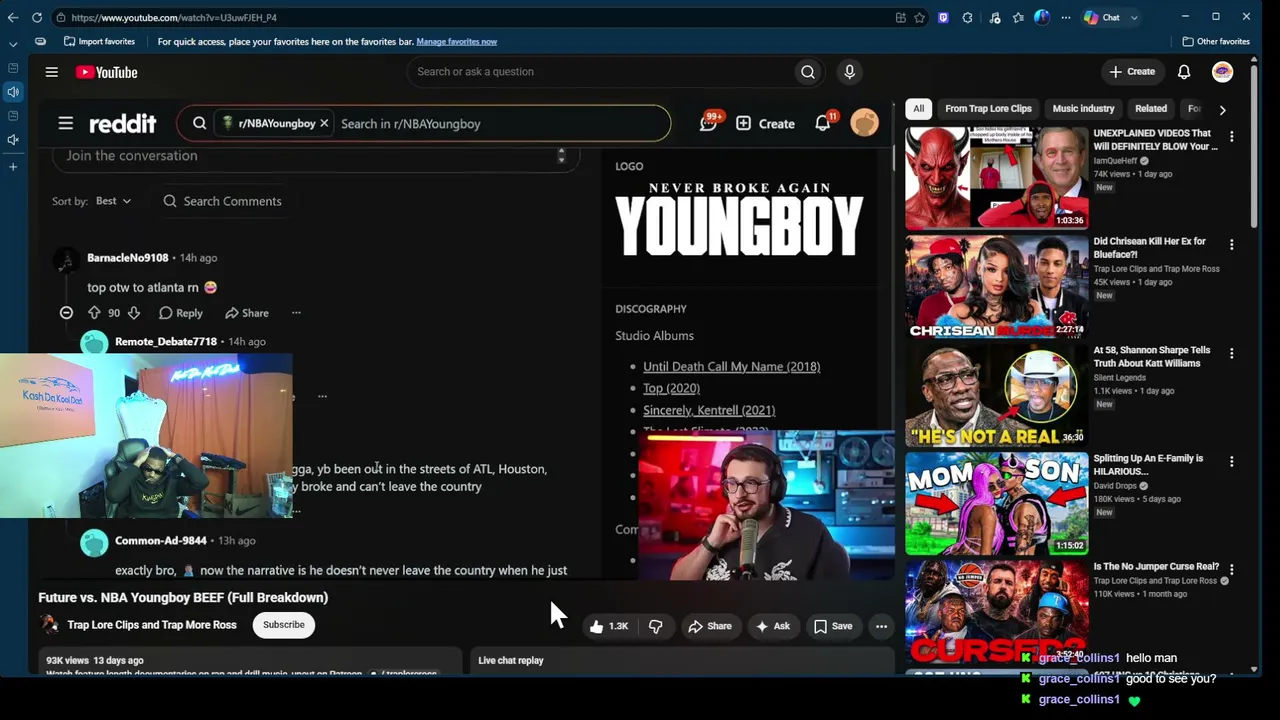Open YouTube Create menu button
1280x720 pixels.
[1131, 72]
